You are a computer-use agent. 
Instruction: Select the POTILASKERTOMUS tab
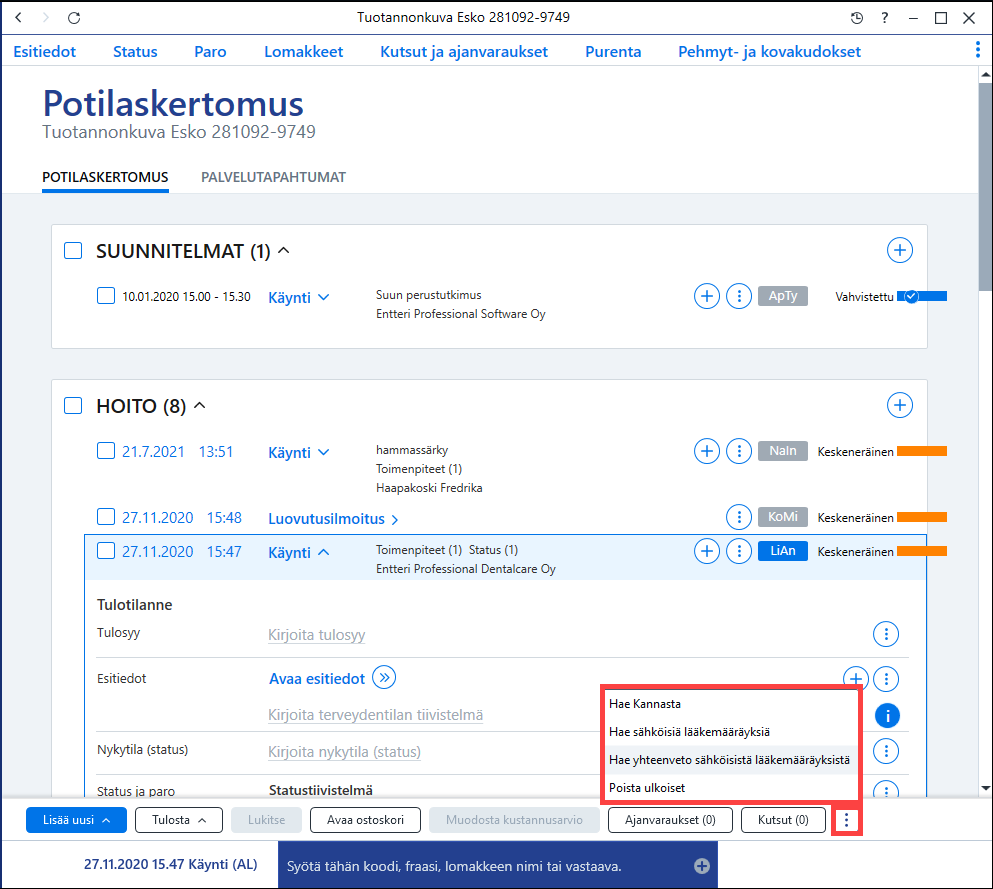[x=105, y=177]
